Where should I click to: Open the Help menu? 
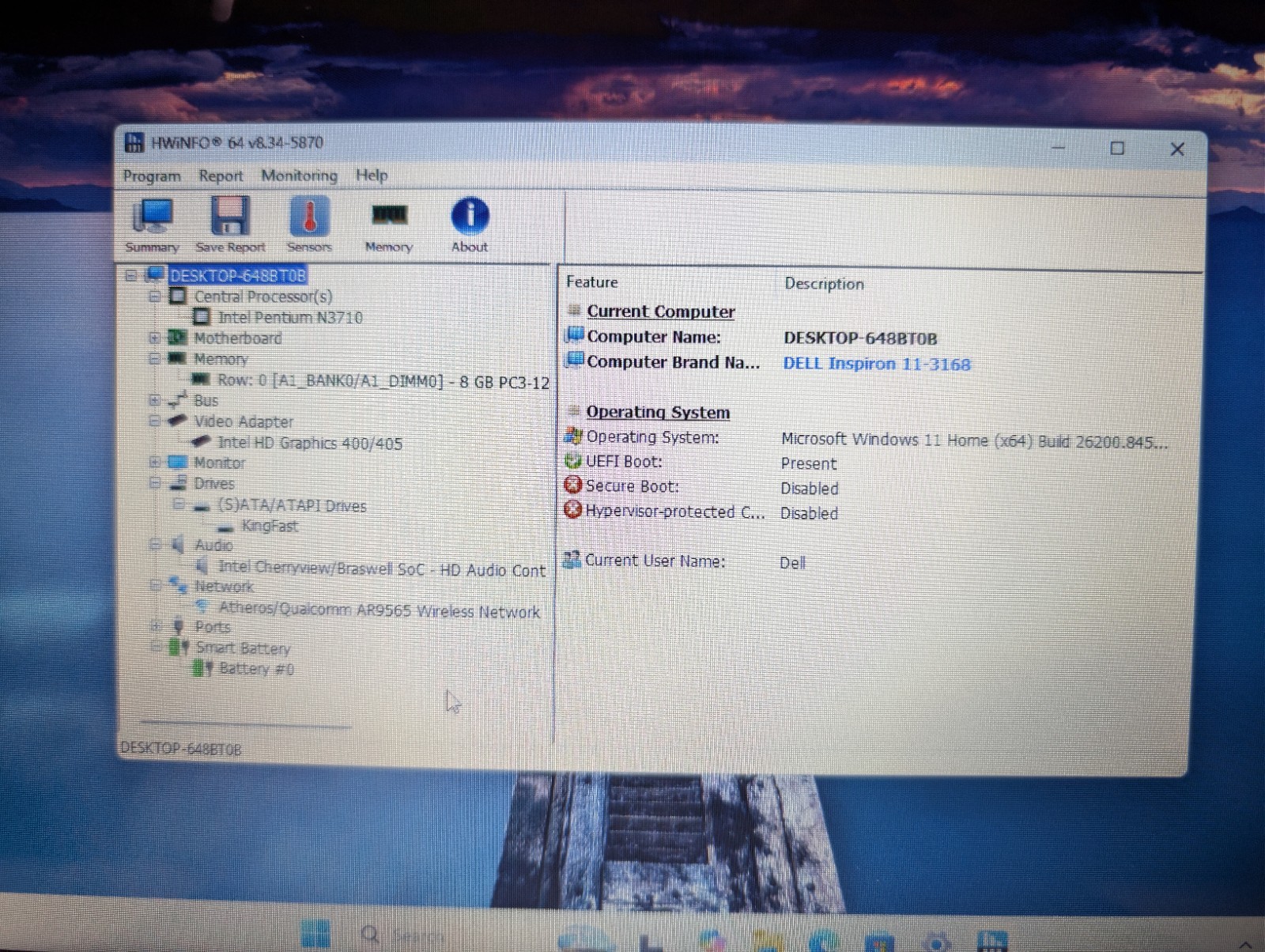(372, 175)
